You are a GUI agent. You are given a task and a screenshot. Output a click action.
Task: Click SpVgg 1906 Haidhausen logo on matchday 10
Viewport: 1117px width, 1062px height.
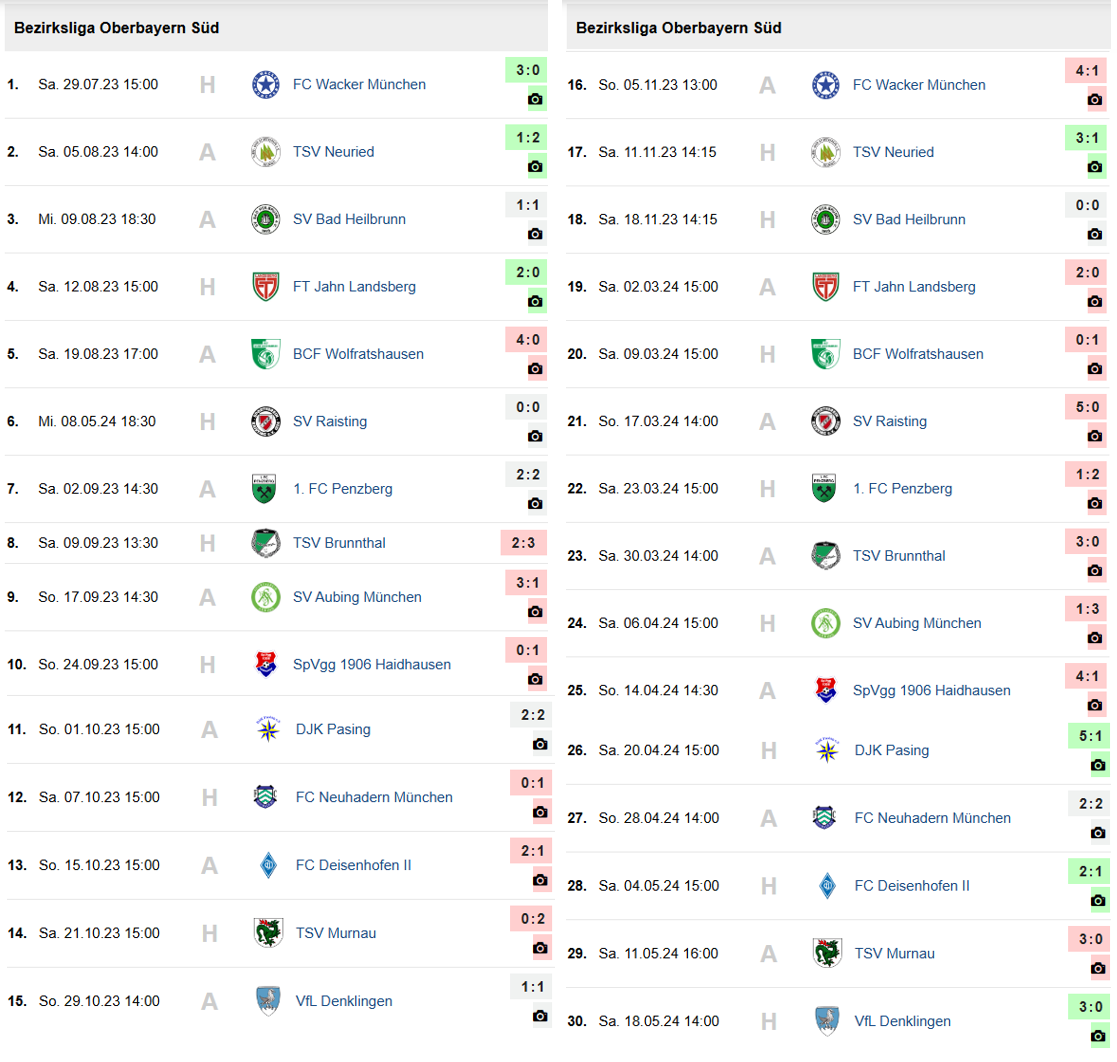tap(265, 664)
